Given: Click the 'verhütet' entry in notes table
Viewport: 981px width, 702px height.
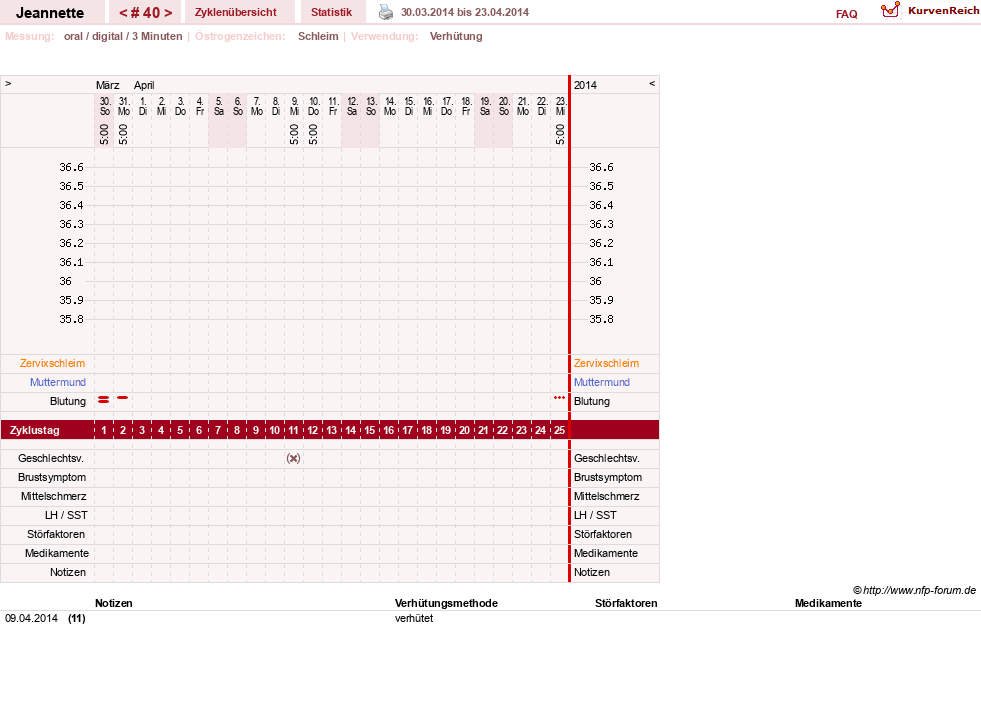Looking at the screenshot, I should point(414,618).
